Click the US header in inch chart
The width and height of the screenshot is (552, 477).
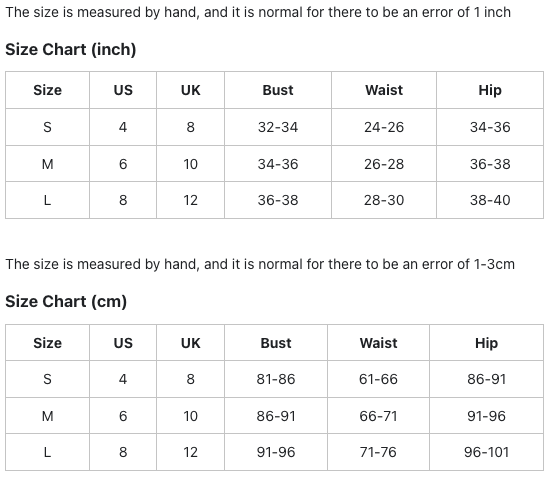pyautogui.click(x=123, y=90)
